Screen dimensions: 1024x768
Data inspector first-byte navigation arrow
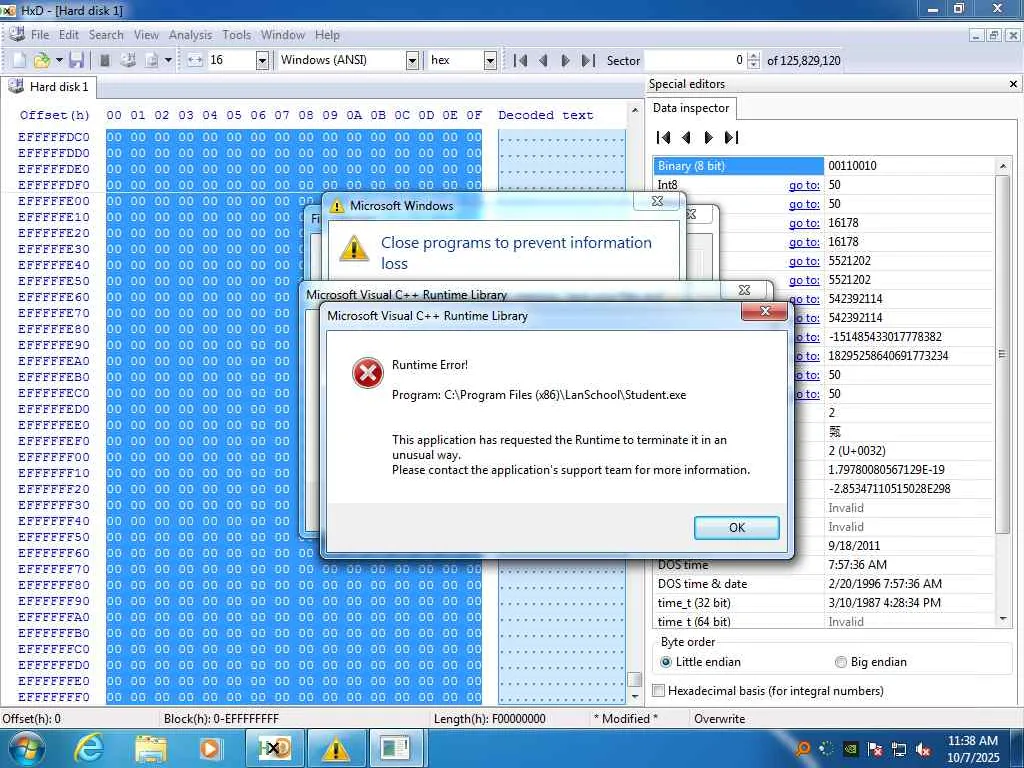tap(664, 137)
